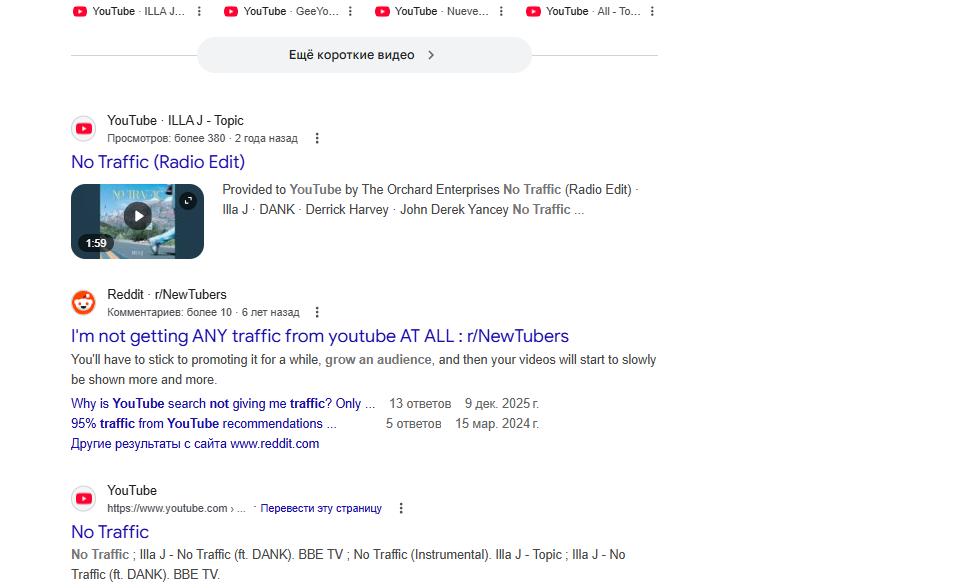Image resolution: width=958 pixels, height=587 pixels.
Task: Open 'Why is YouTube search not giving me traffic' sublink
Action: 223,404
